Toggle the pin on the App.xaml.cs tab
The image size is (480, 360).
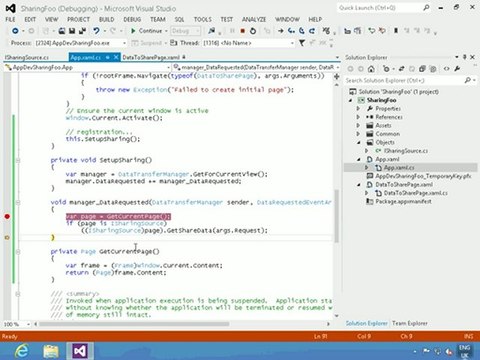pyautogui.click(x=107, y=57)
